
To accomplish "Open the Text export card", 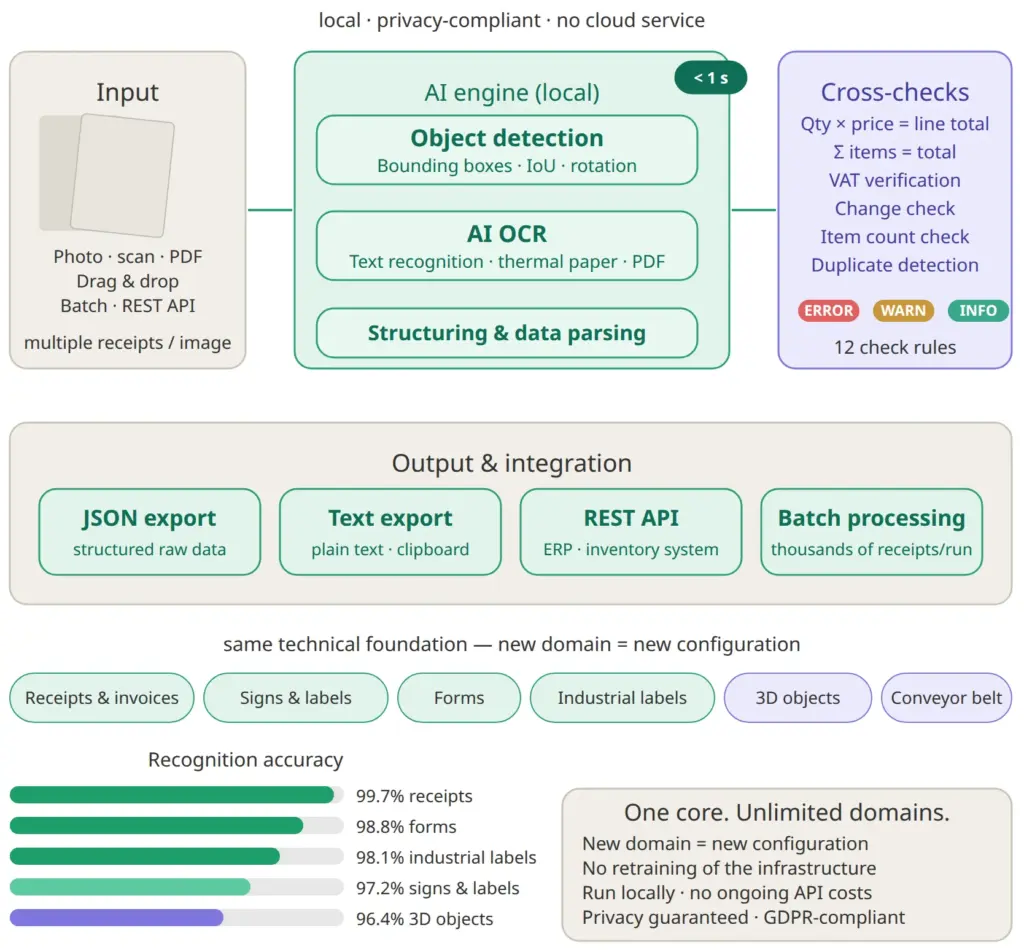I will pyautogui.click(x=391, y=532).
